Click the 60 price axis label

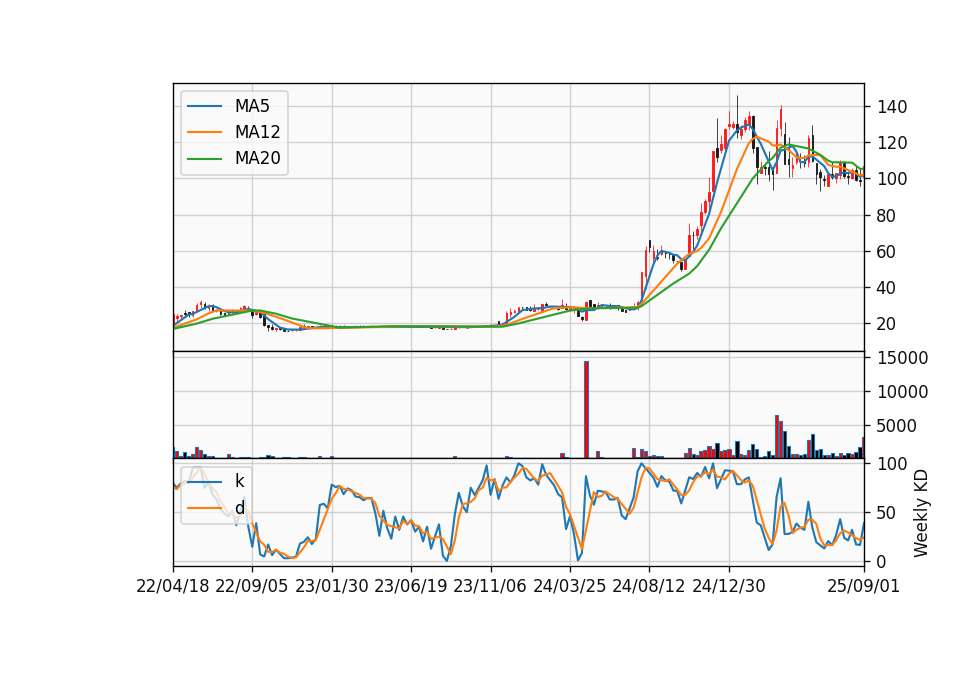click(887, 252)
